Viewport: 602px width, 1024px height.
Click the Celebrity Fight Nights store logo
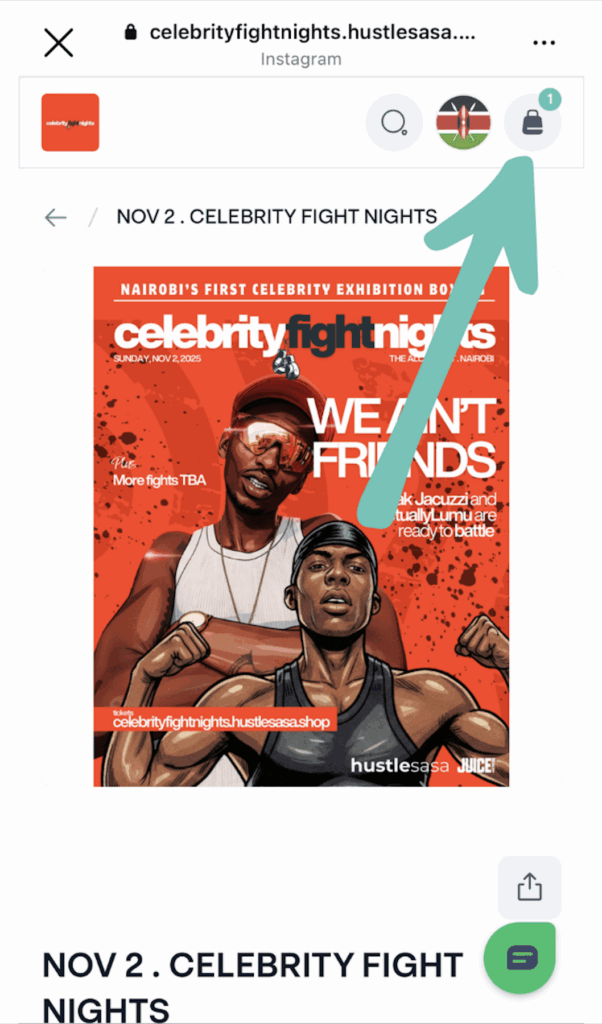[x=71, y=123]
